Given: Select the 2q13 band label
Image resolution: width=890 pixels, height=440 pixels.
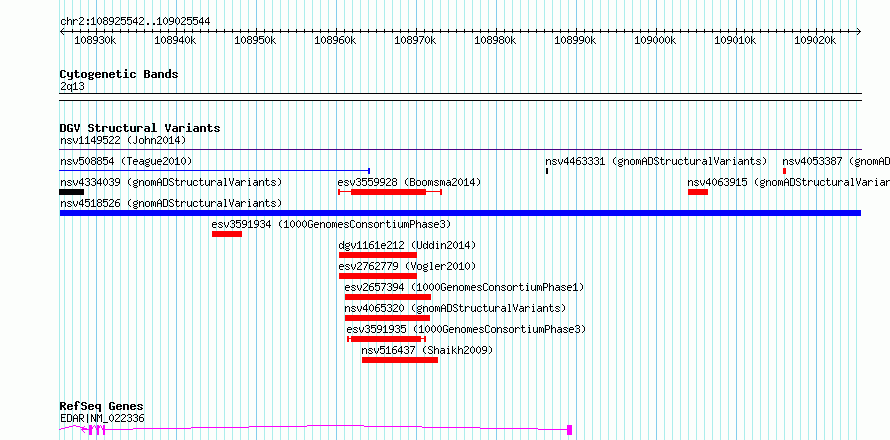Looking at the screenshot, I should click(72, 87).
